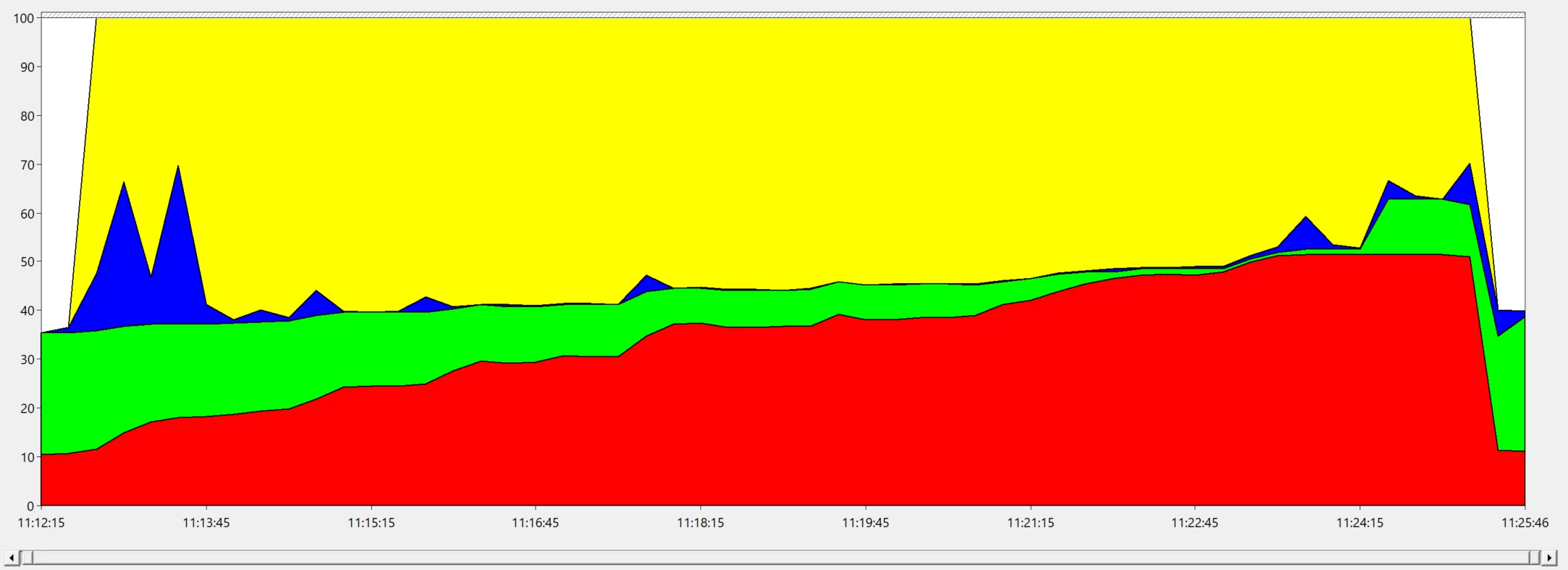
Task: Click the horizontal scrollbar thumb below the chart
Action: click(x=780, y=558)
